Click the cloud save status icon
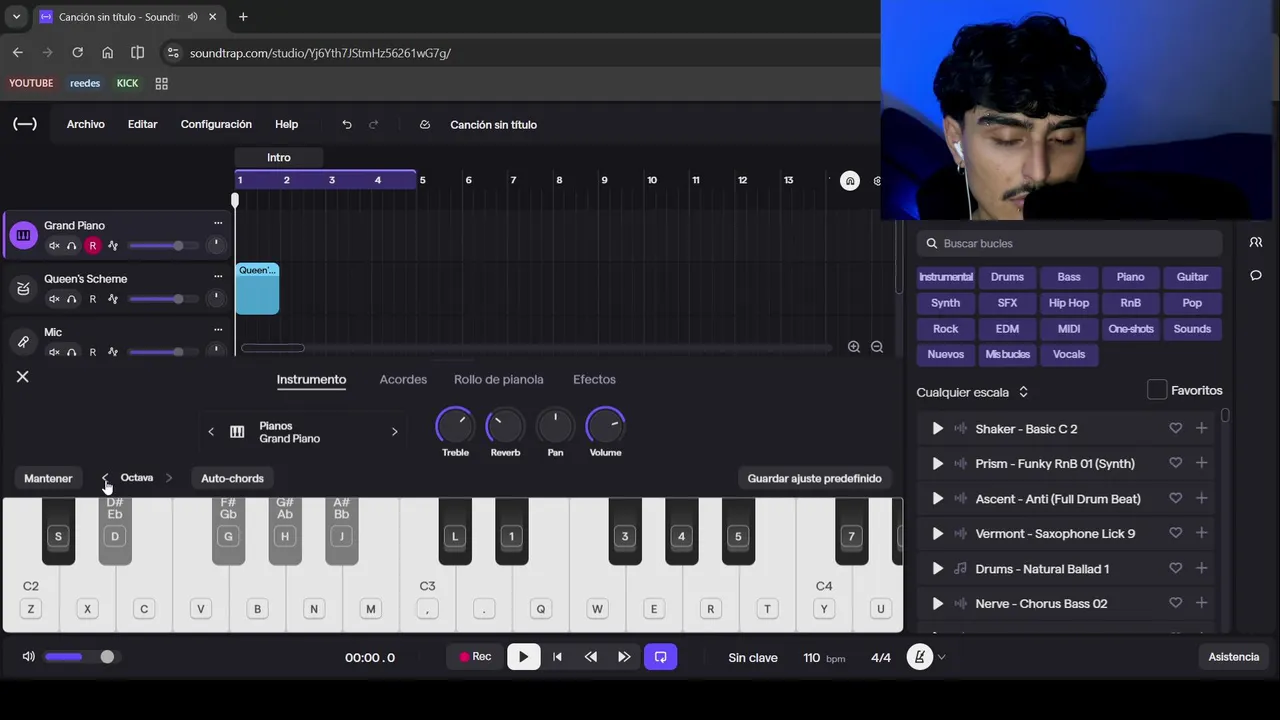Viewport: 1280px width, 720px height. [x=425, y=125]
